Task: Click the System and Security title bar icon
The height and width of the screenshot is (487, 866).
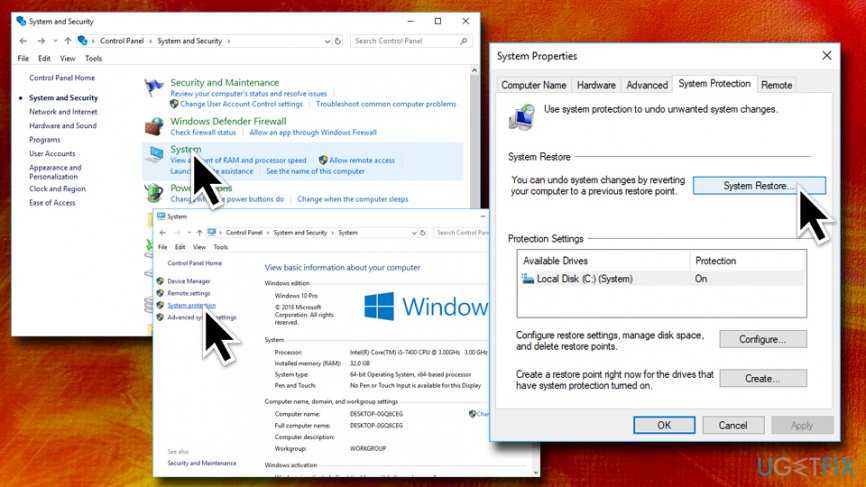Action: [x=21, y=21]
